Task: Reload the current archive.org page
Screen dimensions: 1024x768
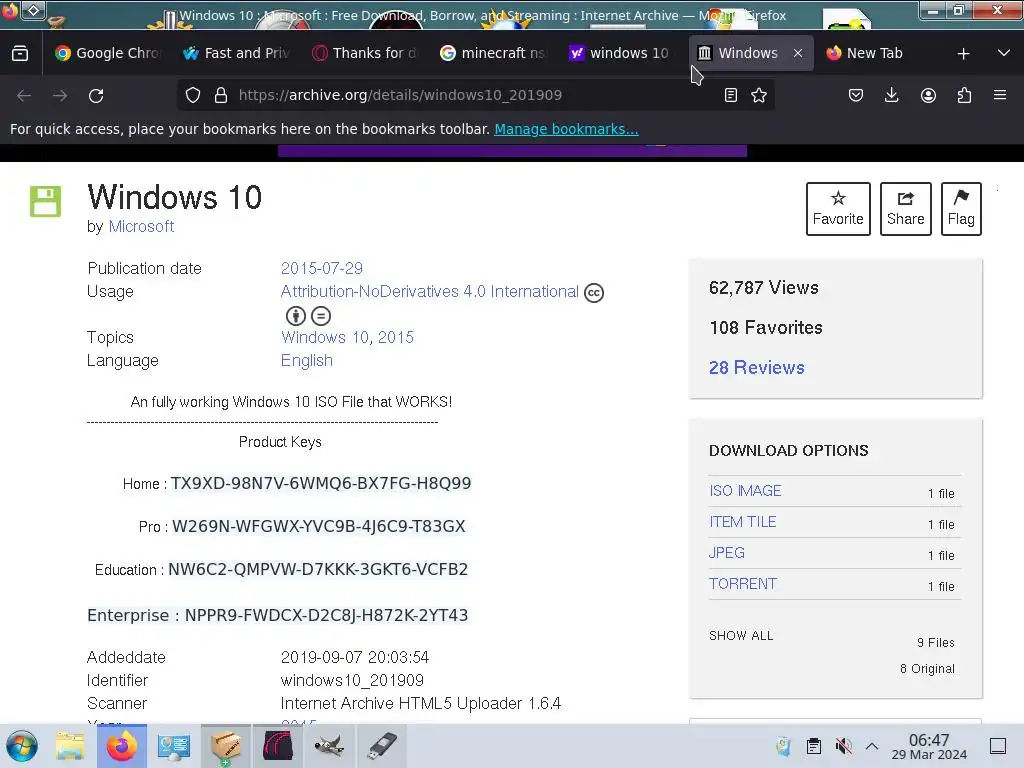Action: pos(96,95)
